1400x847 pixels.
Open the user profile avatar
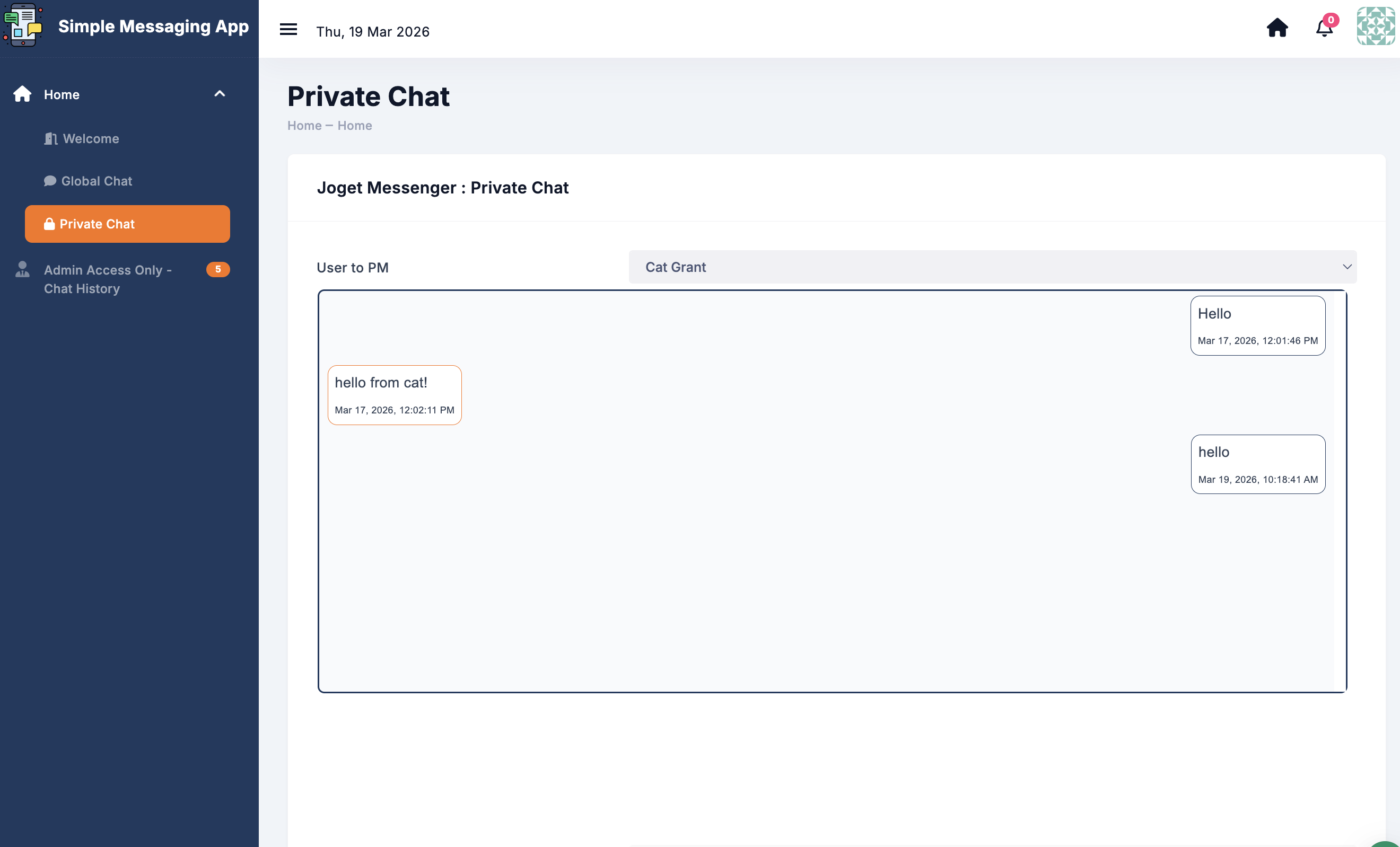tap(1375, 26)
